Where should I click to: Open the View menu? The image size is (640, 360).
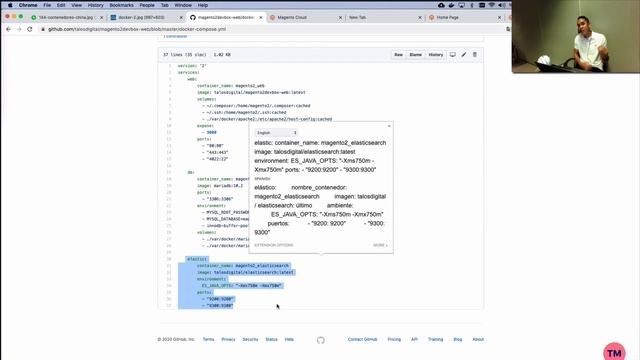(76, 5)
